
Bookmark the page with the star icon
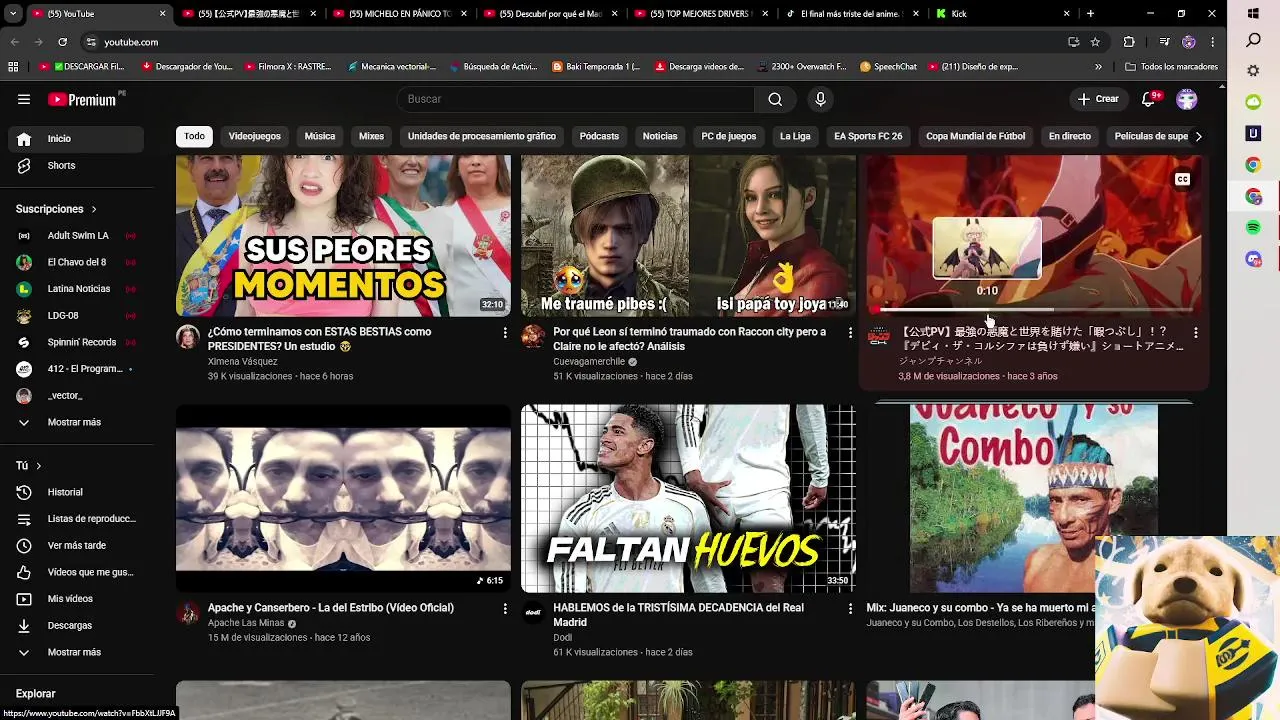tap(1095, 42)
